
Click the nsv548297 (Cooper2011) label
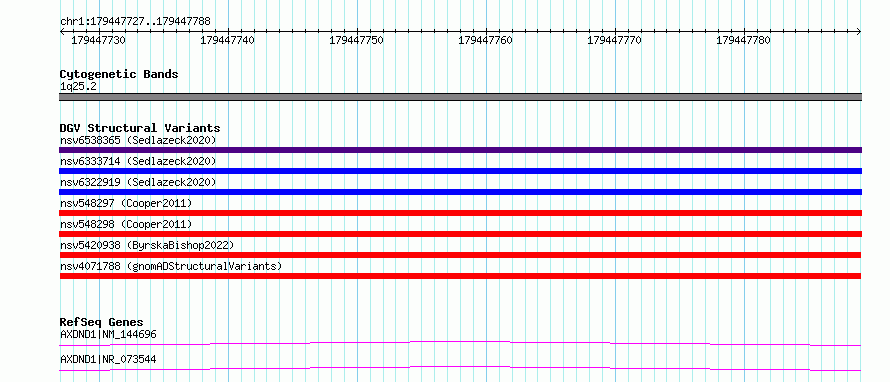(x=126, y=203)
